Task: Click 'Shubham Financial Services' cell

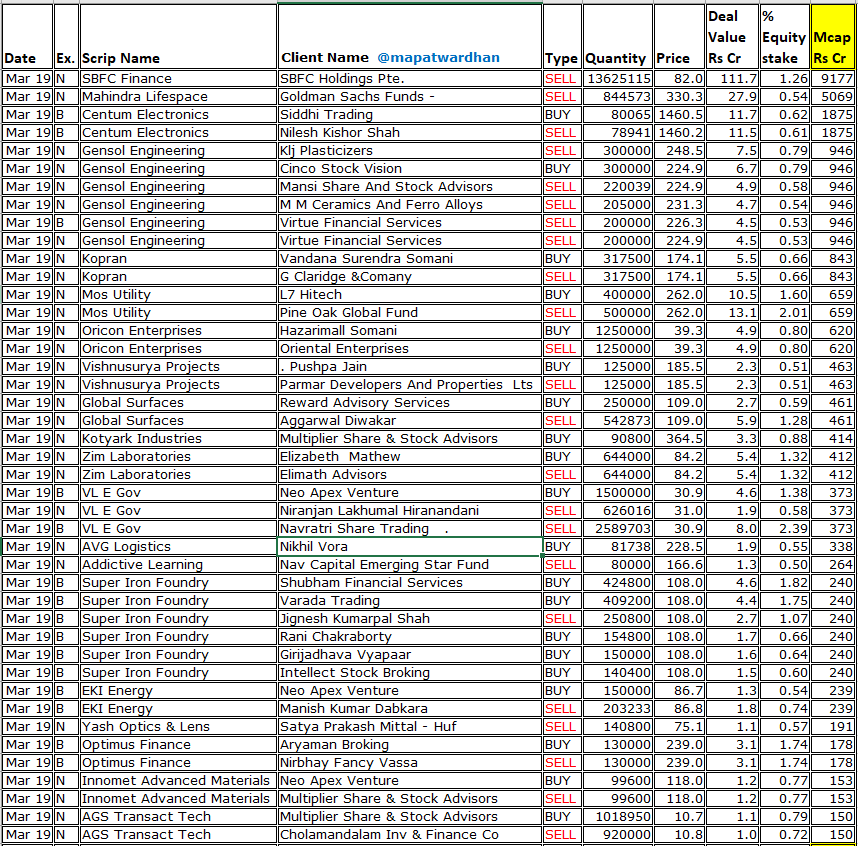Action: (x=410, y=583)
